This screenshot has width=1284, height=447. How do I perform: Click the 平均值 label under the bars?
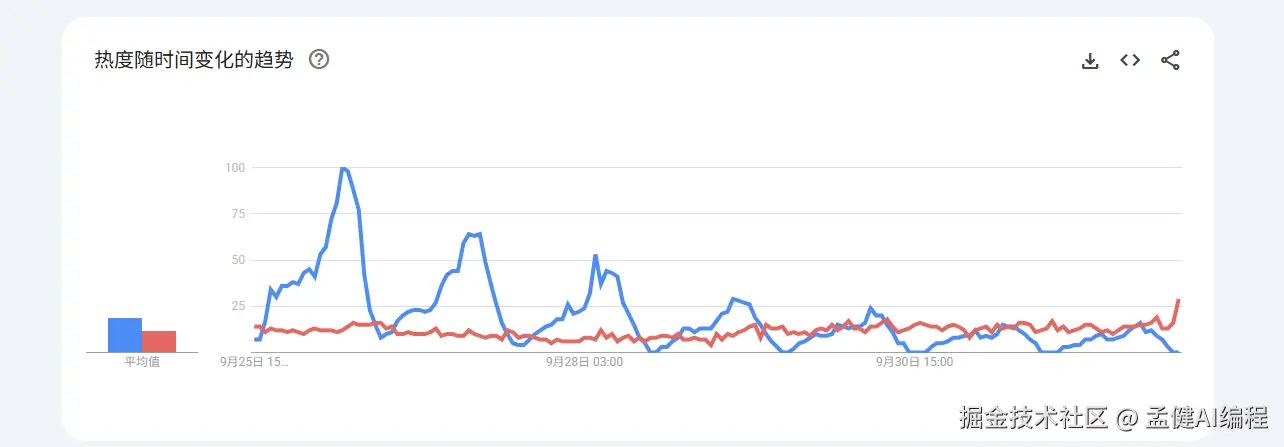pyautogui.click(x=142, y=362)
